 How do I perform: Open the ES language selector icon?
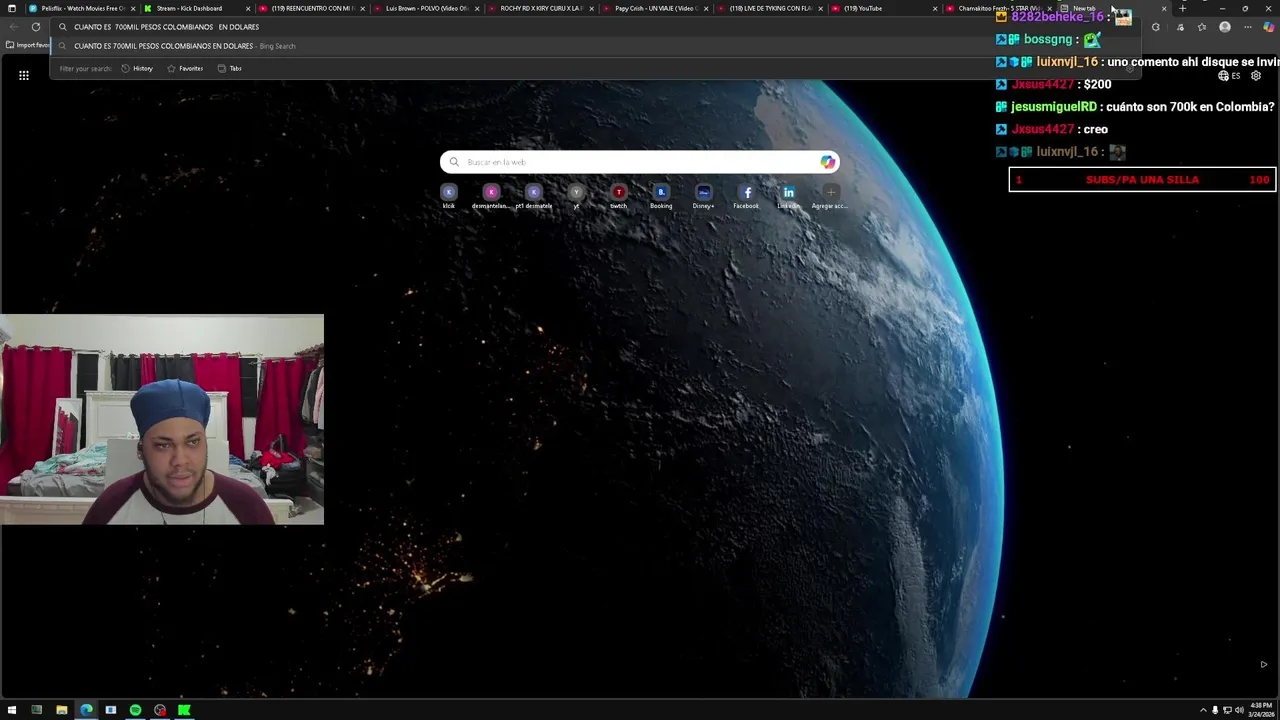(x=1229, y=76)
